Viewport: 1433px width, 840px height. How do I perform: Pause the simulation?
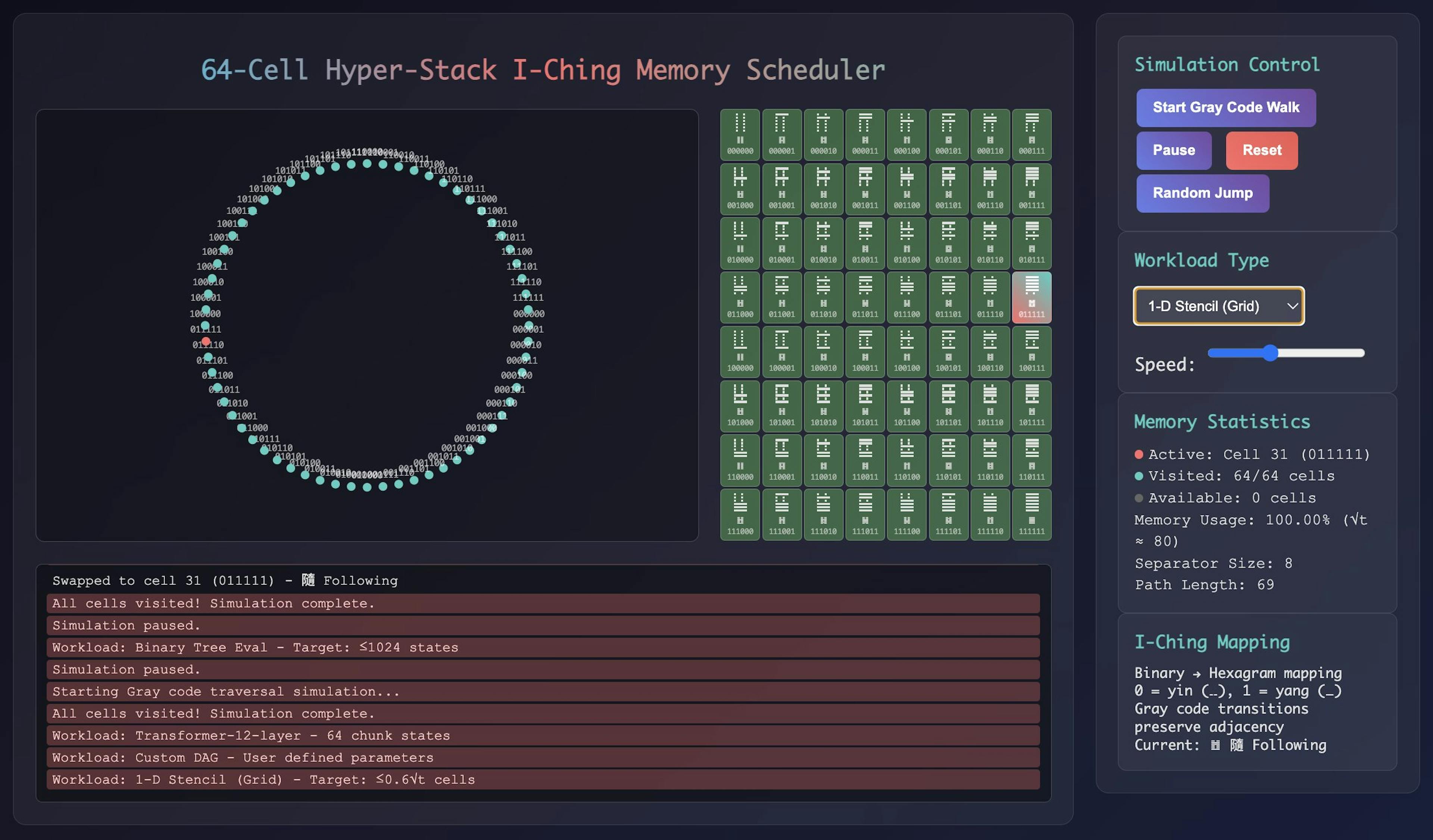point(1173,151)
